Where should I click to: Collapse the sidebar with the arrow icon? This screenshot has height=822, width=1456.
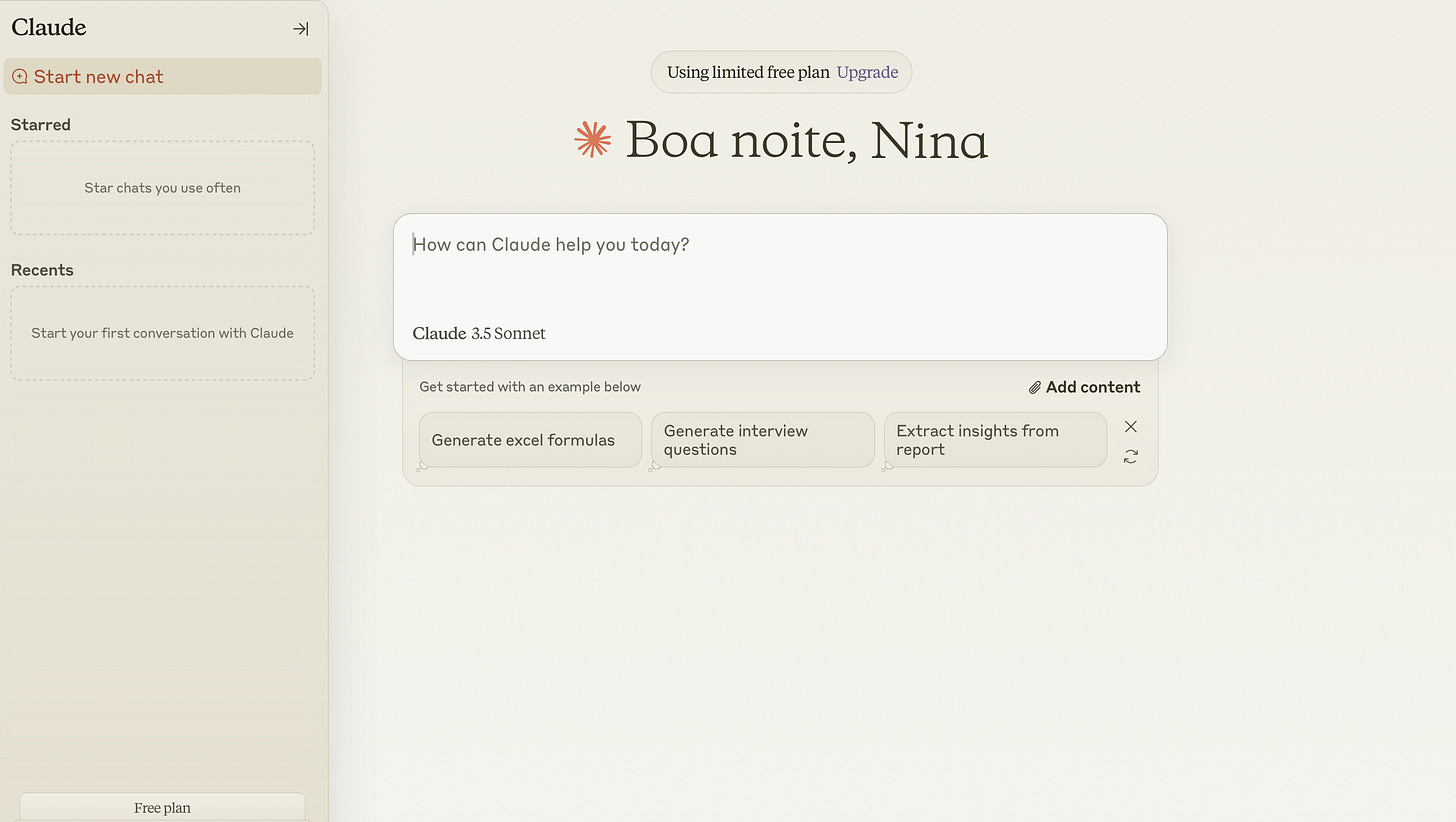pos(300,29)
